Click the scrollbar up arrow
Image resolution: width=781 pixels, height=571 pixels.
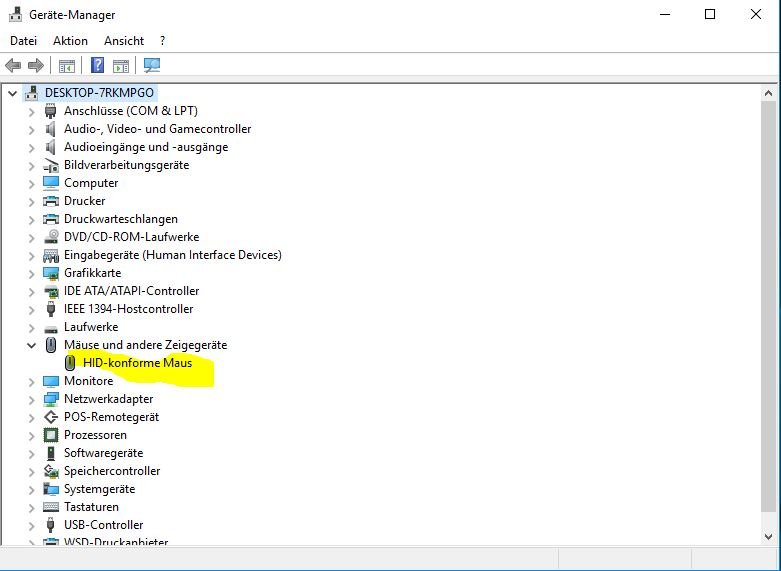[768, 93]
